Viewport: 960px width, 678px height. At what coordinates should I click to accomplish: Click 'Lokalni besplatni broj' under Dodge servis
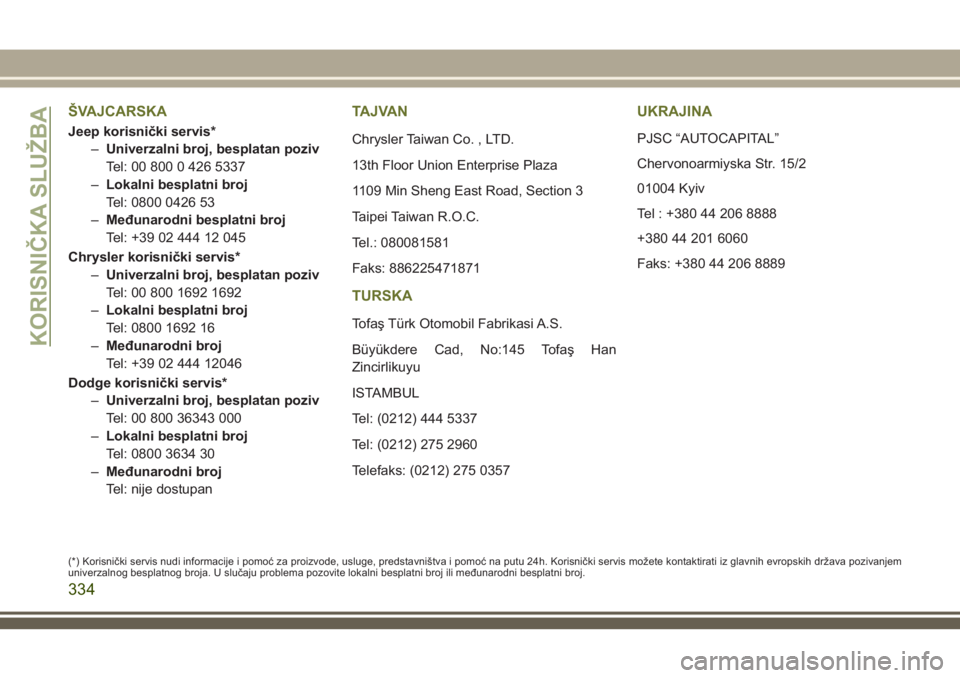click(176, 436)
